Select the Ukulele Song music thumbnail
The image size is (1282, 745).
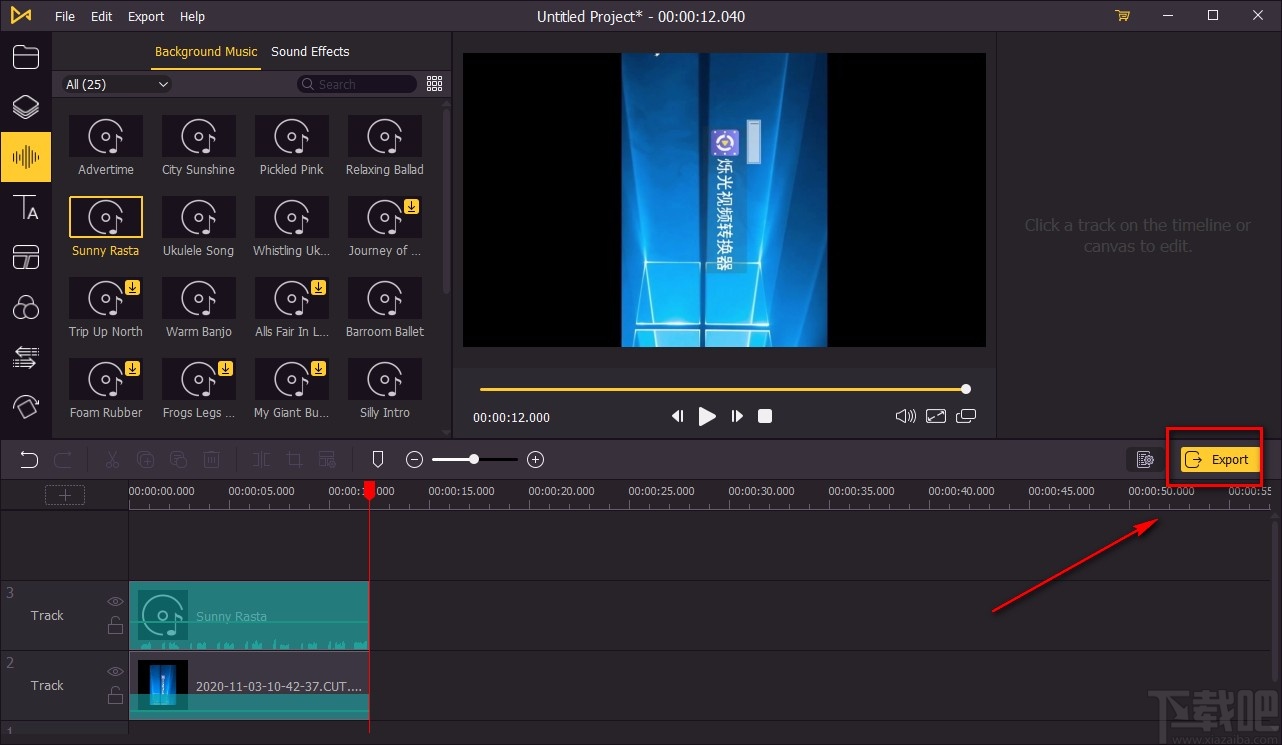pos(199,217)
